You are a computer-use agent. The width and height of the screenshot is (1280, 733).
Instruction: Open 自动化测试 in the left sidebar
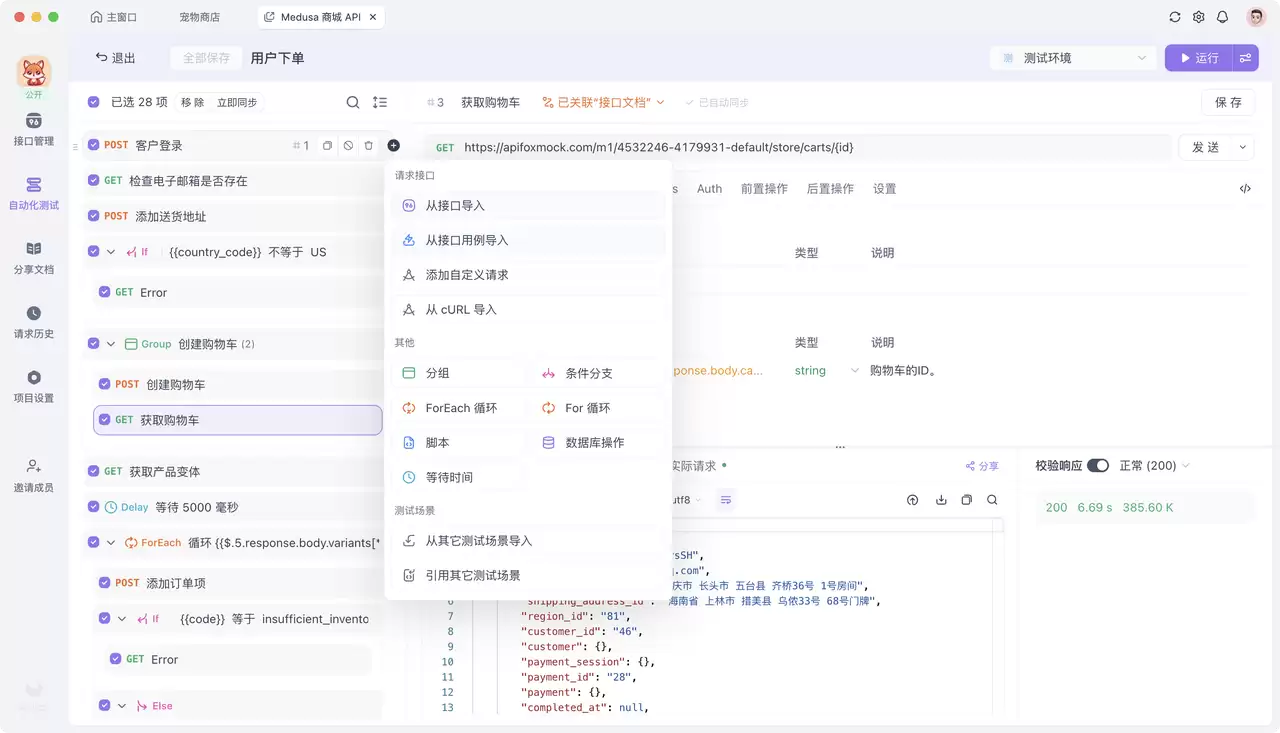tap(34, 194)
